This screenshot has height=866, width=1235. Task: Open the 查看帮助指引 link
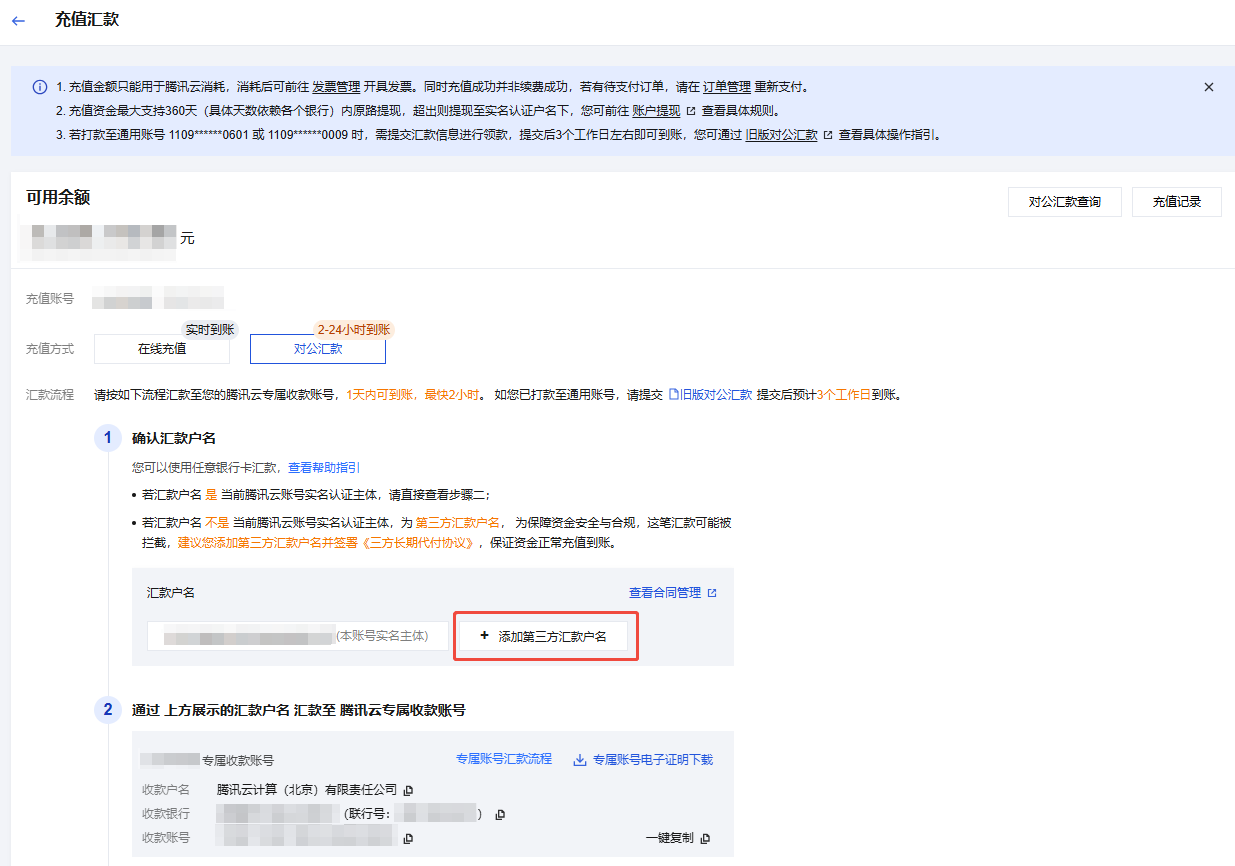[324, 467]
